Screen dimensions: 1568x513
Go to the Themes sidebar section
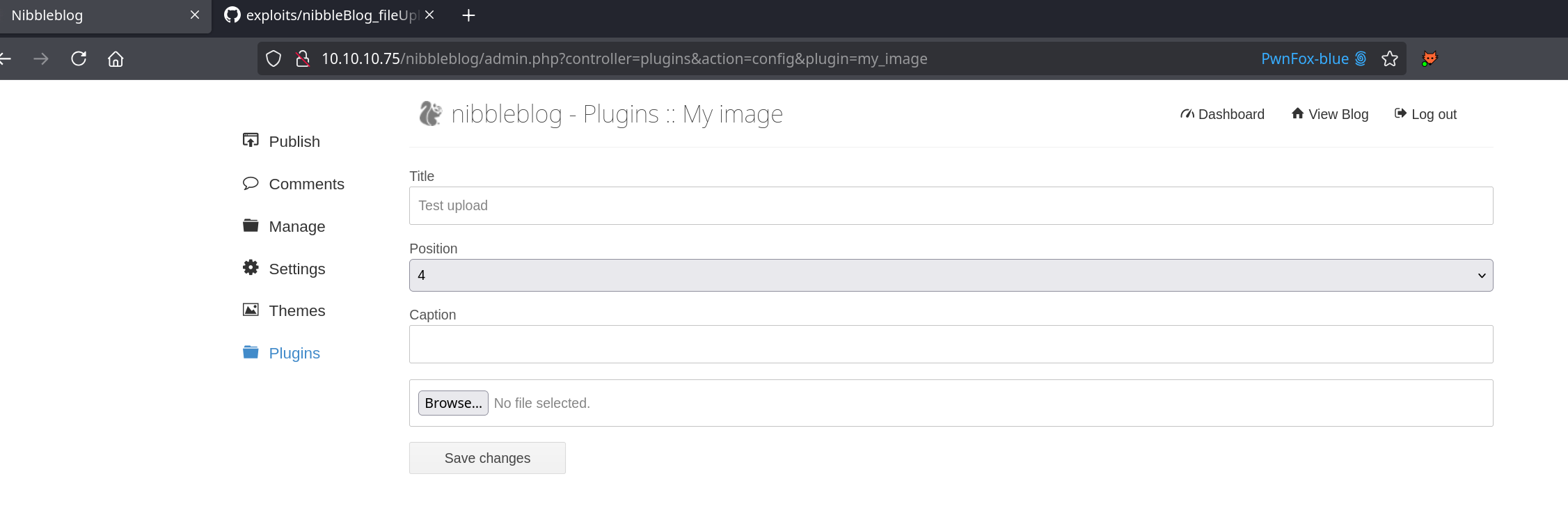pyautogui.click(x=296, y=310)
